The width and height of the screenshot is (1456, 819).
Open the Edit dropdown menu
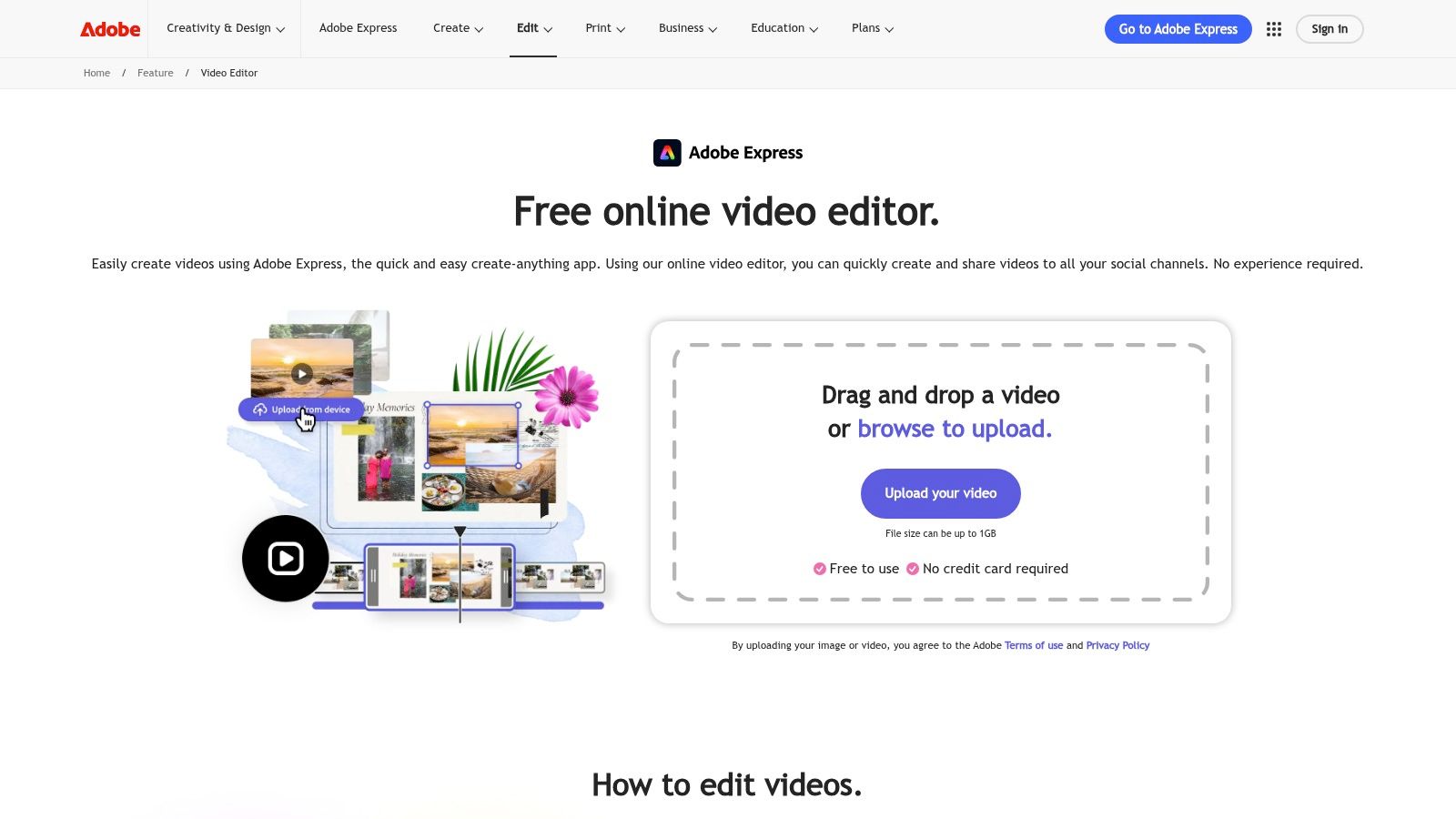pyautogui.click(x=534, y=28)
